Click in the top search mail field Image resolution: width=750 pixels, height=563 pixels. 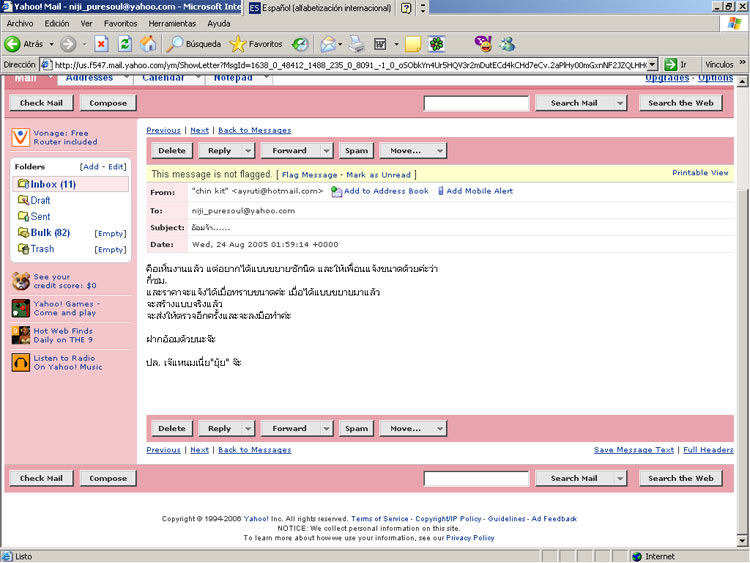point(476,103)
